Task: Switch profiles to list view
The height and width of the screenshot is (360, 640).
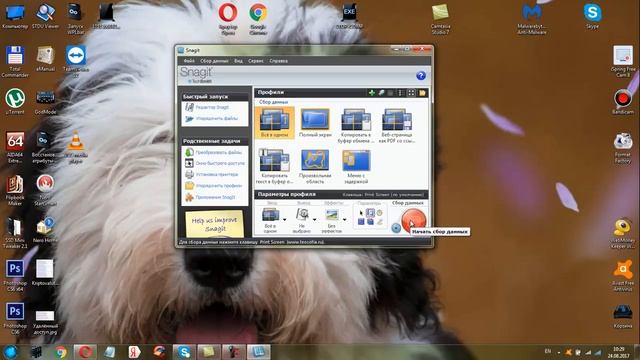Action: coord(401,93)
